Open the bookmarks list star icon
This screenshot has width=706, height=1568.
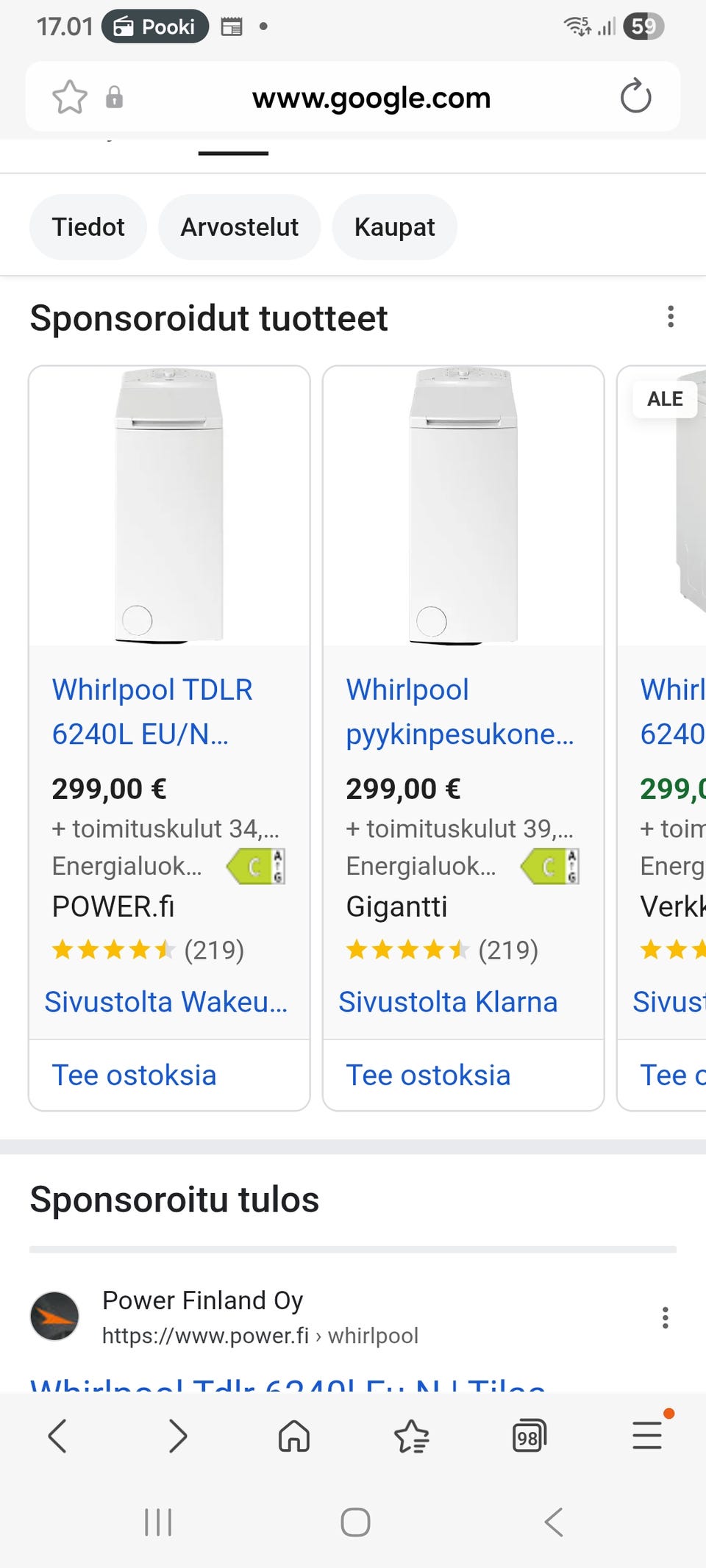pyautogui.click(x=411, y=1436)
